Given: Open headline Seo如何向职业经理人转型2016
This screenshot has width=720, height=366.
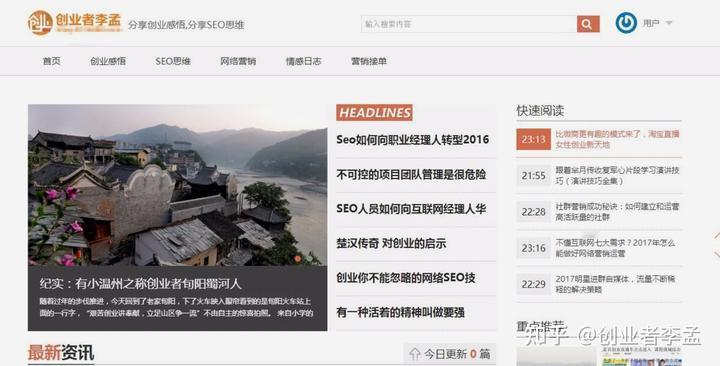Looking at the screenshot, I should coord(412,140).
